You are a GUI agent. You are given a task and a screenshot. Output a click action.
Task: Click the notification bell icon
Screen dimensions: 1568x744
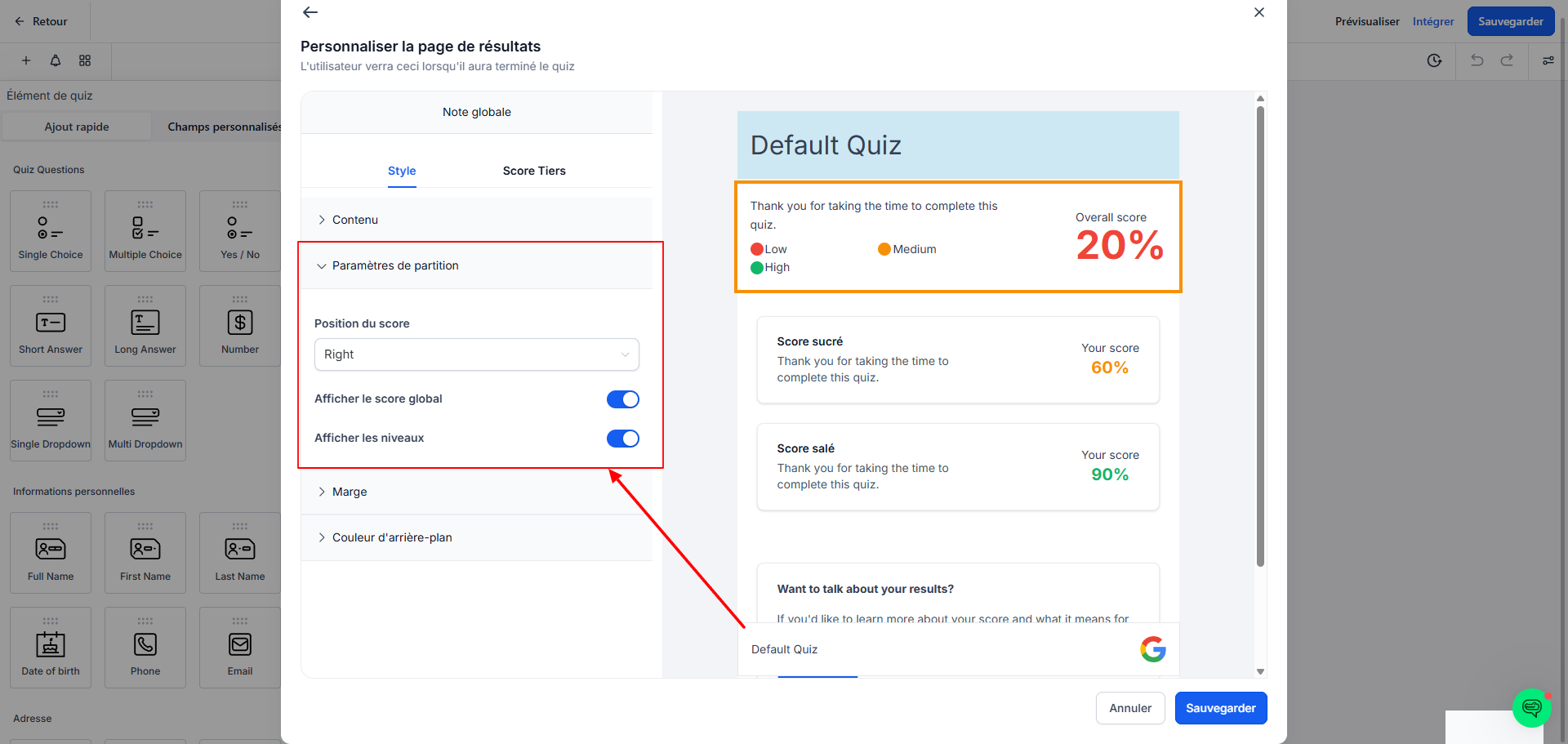[x=56, y=60]
